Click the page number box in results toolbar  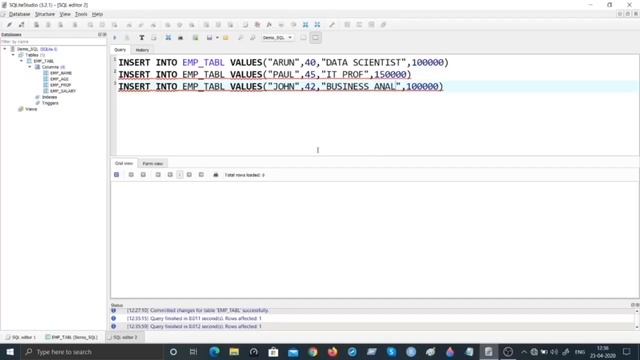click(x=180, y=175)
